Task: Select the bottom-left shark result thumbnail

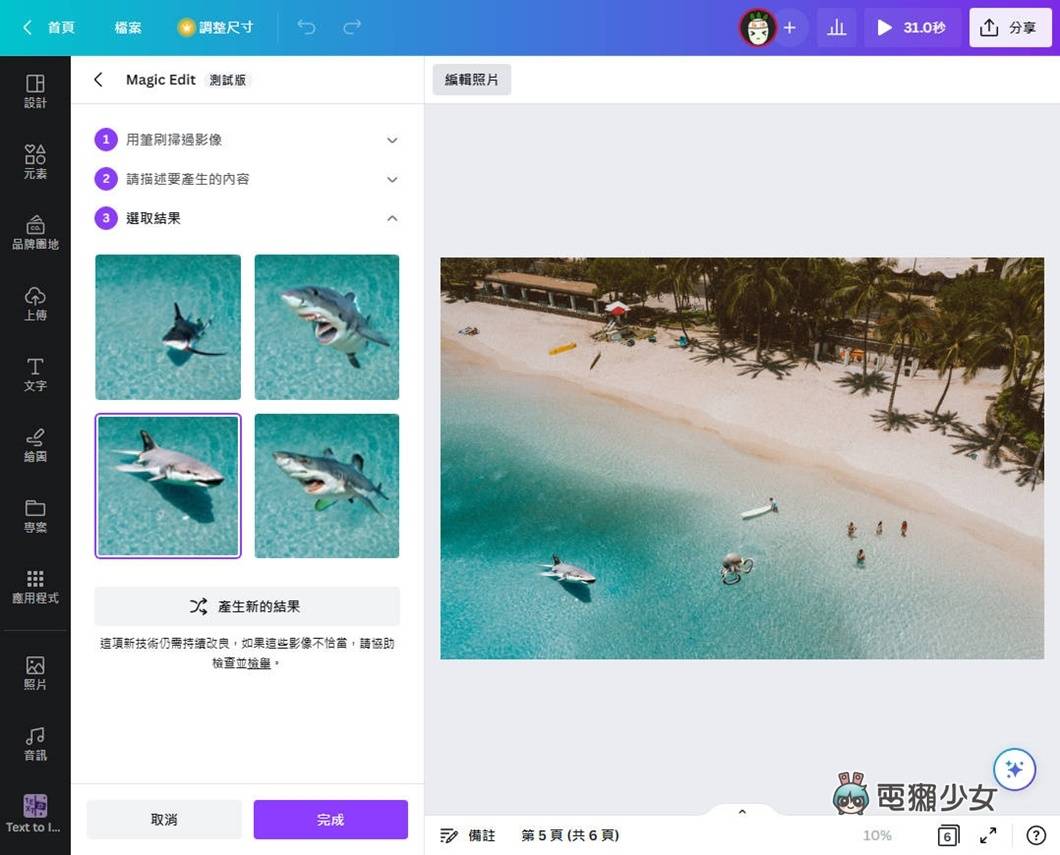Action: pos(167,485)
